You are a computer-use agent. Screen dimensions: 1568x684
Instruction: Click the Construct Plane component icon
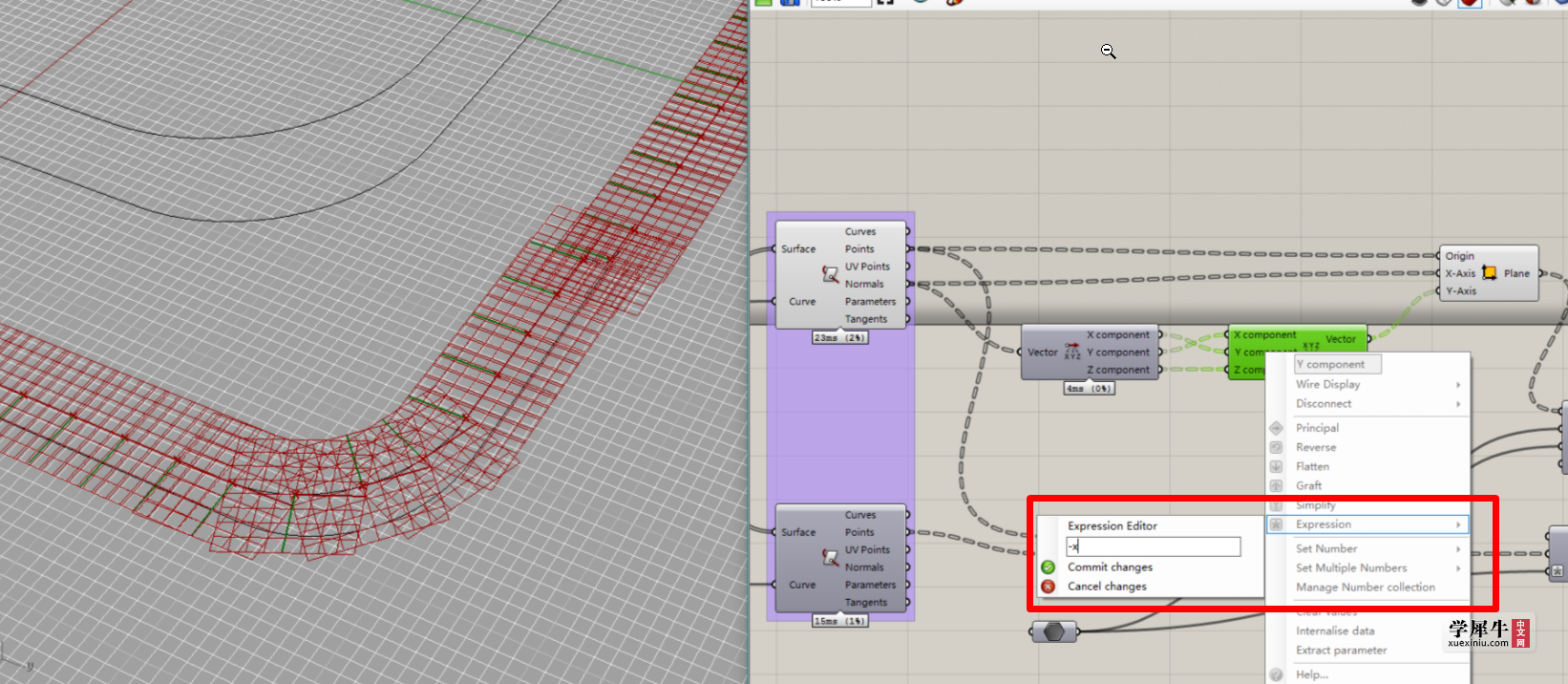tap(1489, 273)
